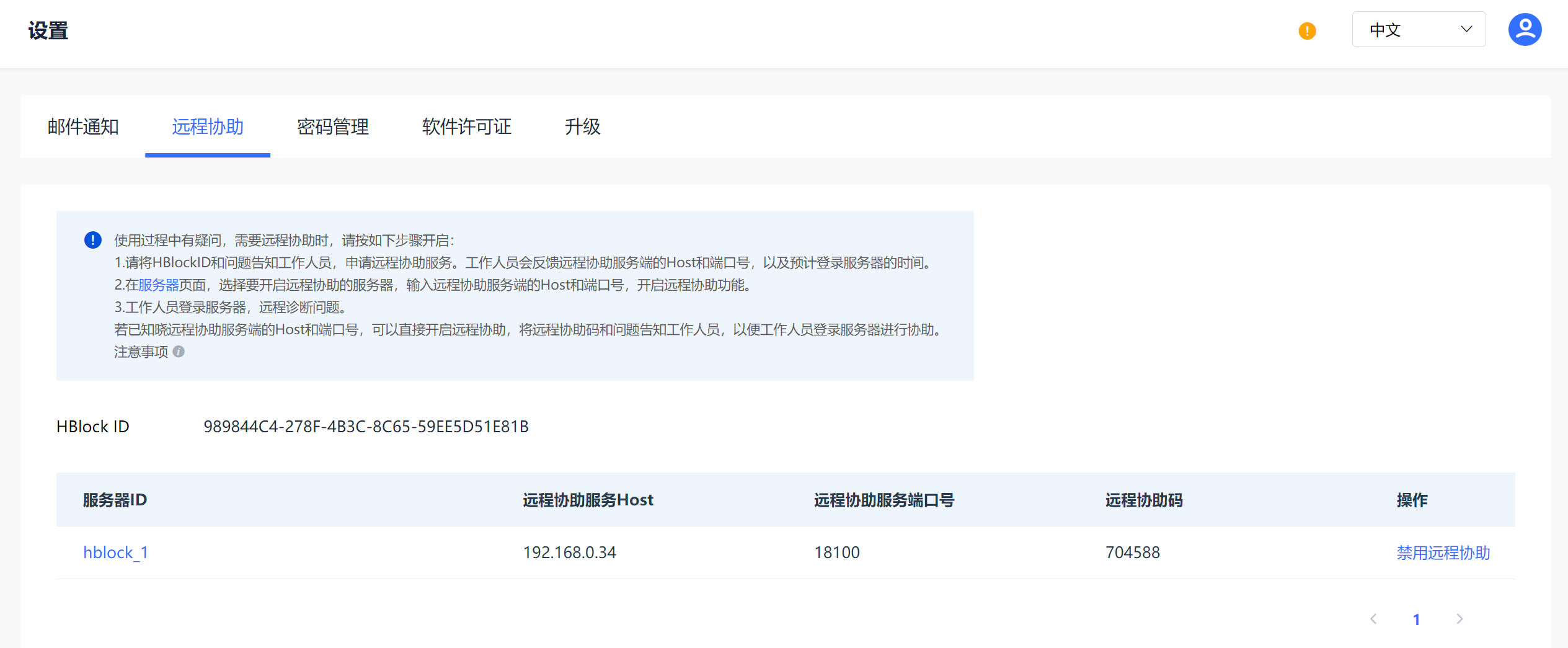Click the 设置 page title

pos(48,30)
